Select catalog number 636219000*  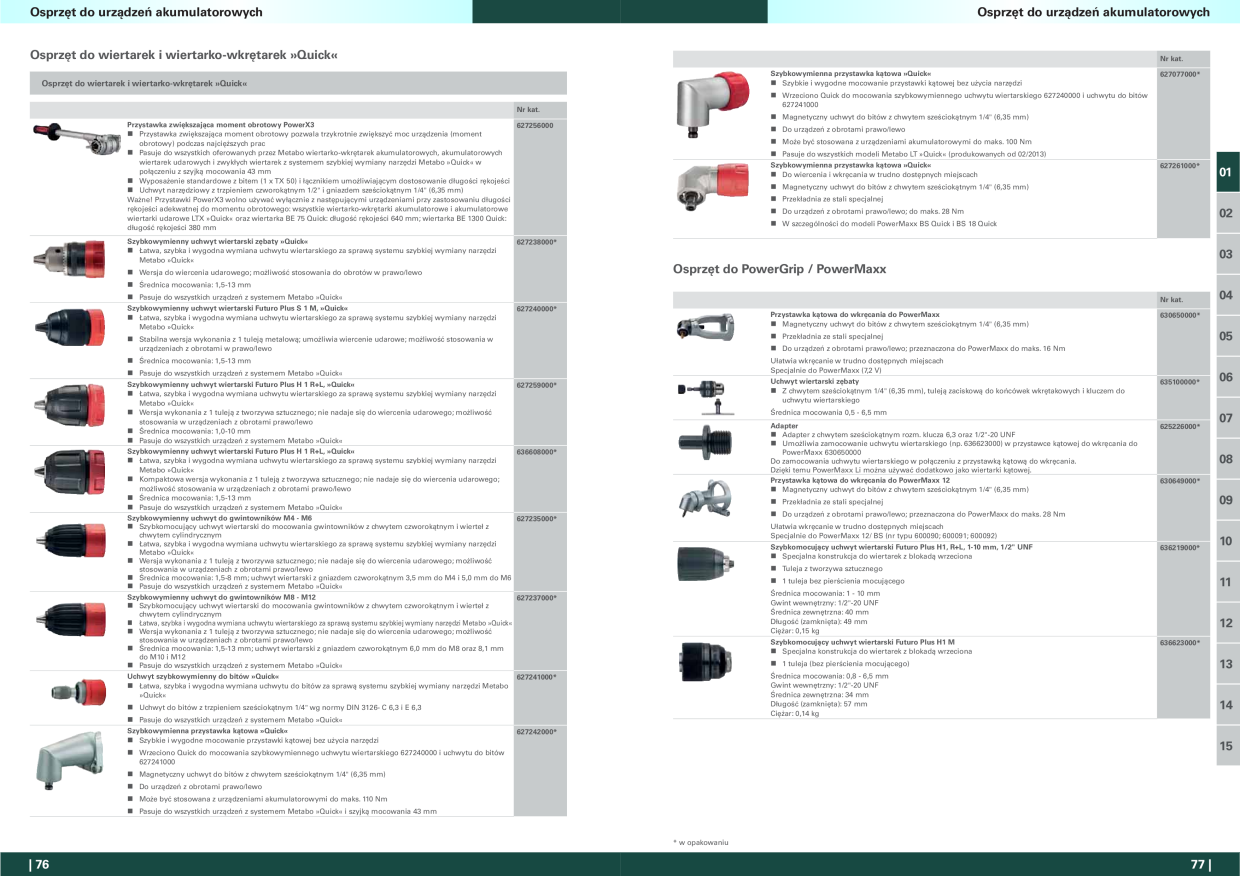click(1180, 548)
